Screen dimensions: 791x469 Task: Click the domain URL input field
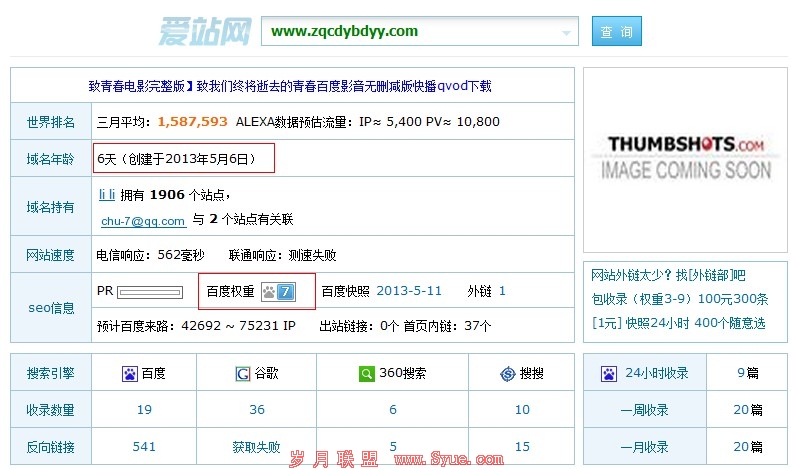[410, 32]
